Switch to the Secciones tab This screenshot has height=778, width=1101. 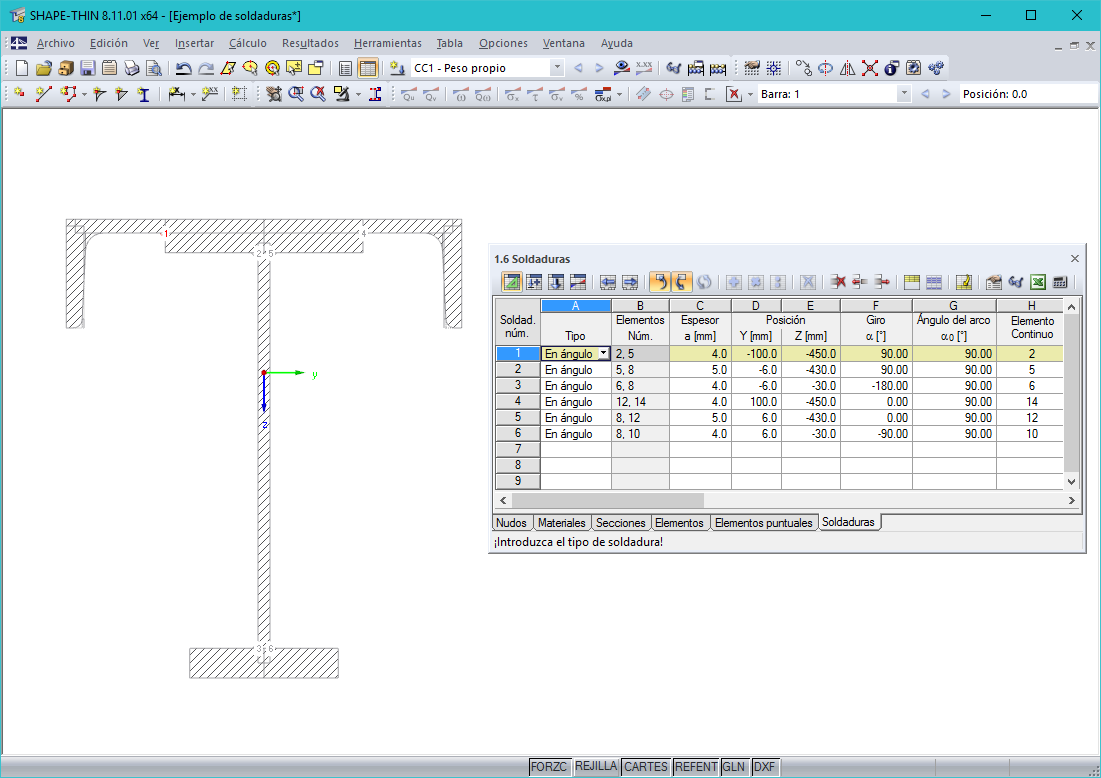pos(621,523)
